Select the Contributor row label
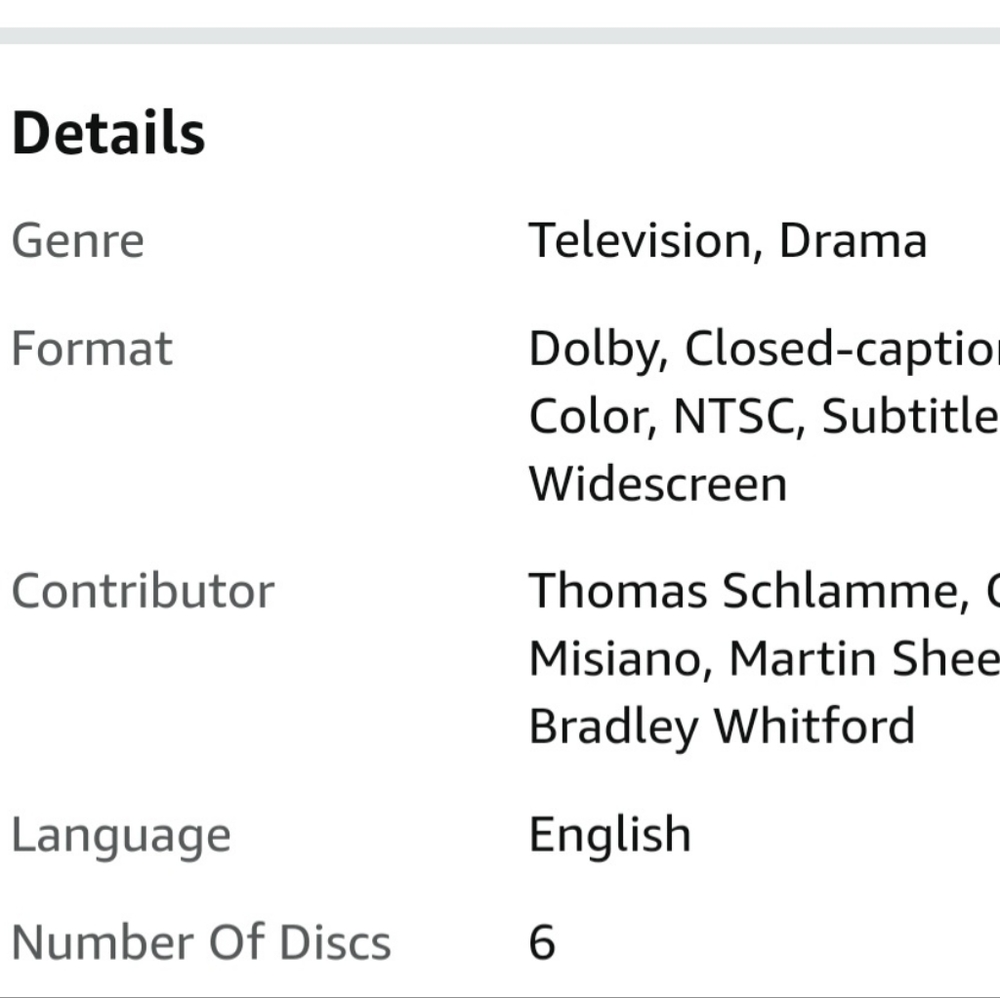 (142, 591)
